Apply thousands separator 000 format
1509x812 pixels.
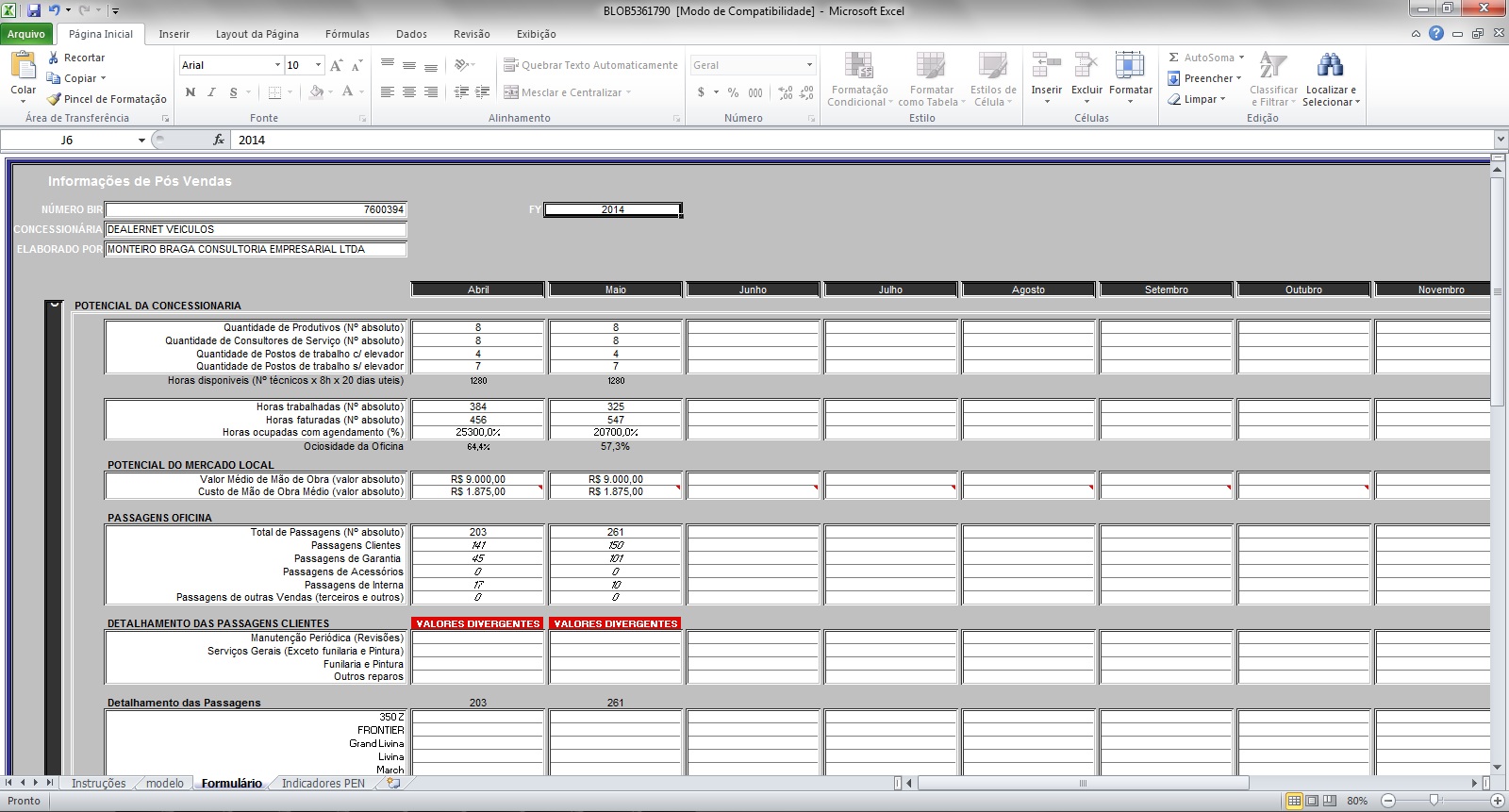tap(755, 92)
